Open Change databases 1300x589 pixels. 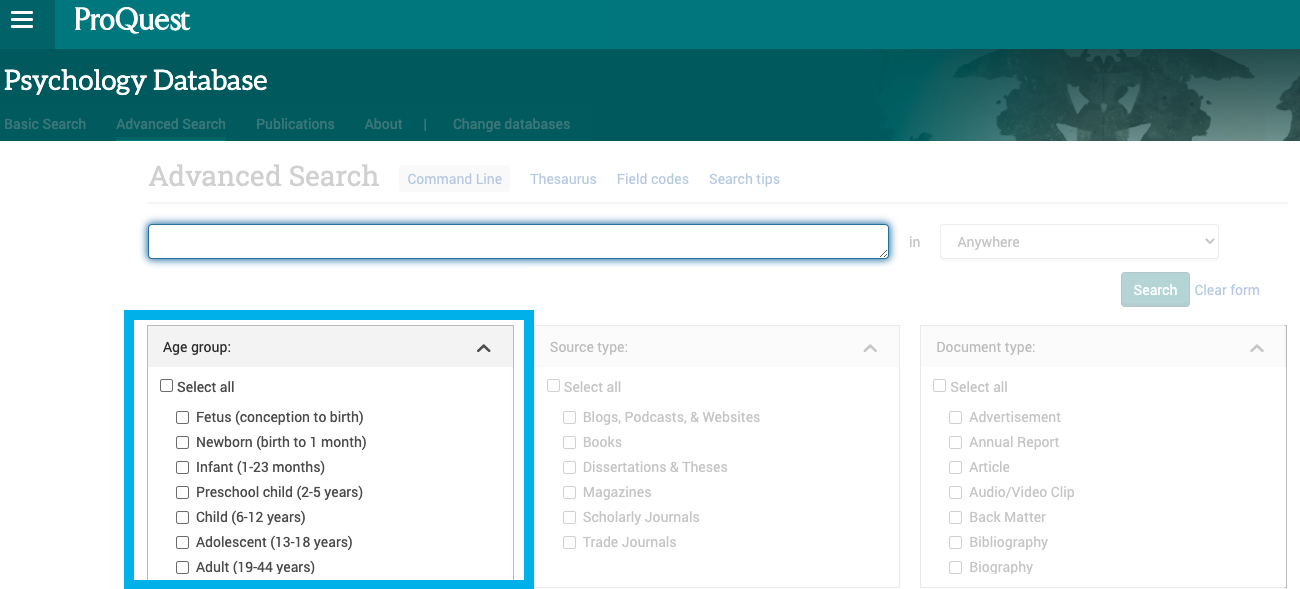pos(511,124)
